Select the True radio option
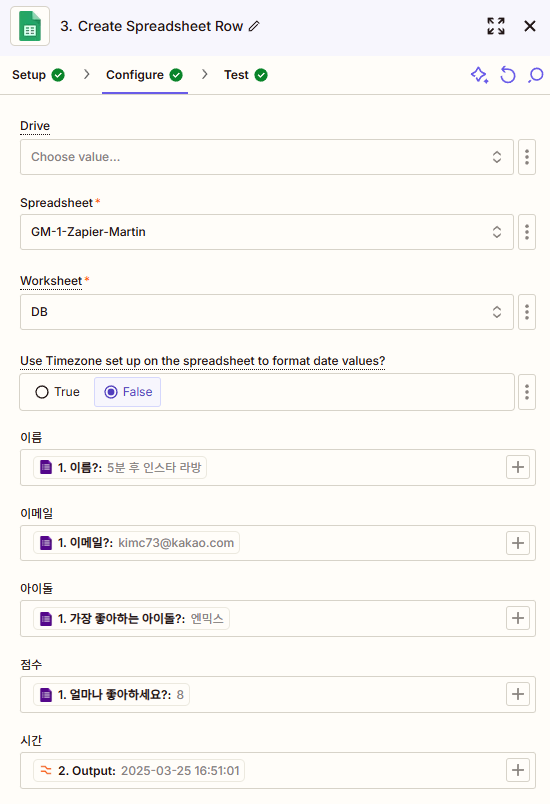 click(x=57, y=392)
